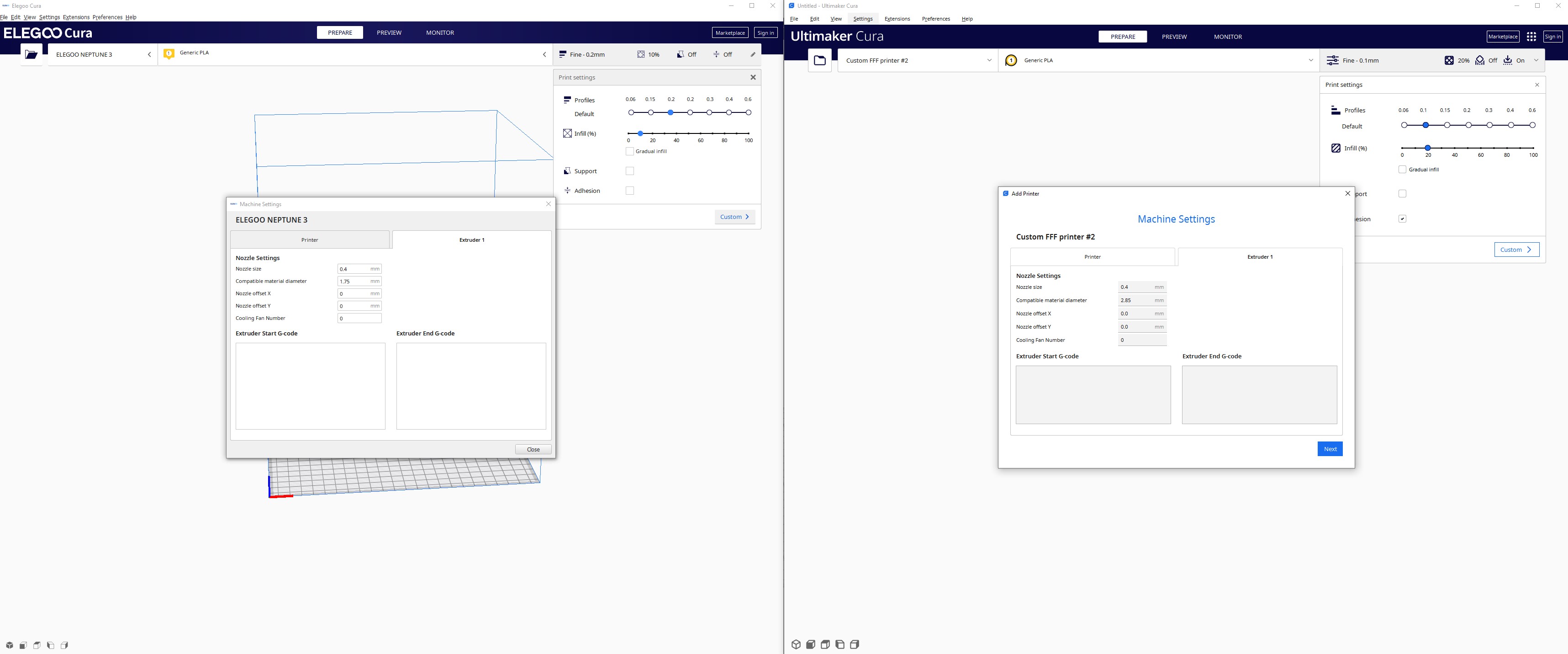Screen dimensions: 1568x654
Task: Click Custom button in Ultimaker print settings
Action: click(x=1516, y=250)
